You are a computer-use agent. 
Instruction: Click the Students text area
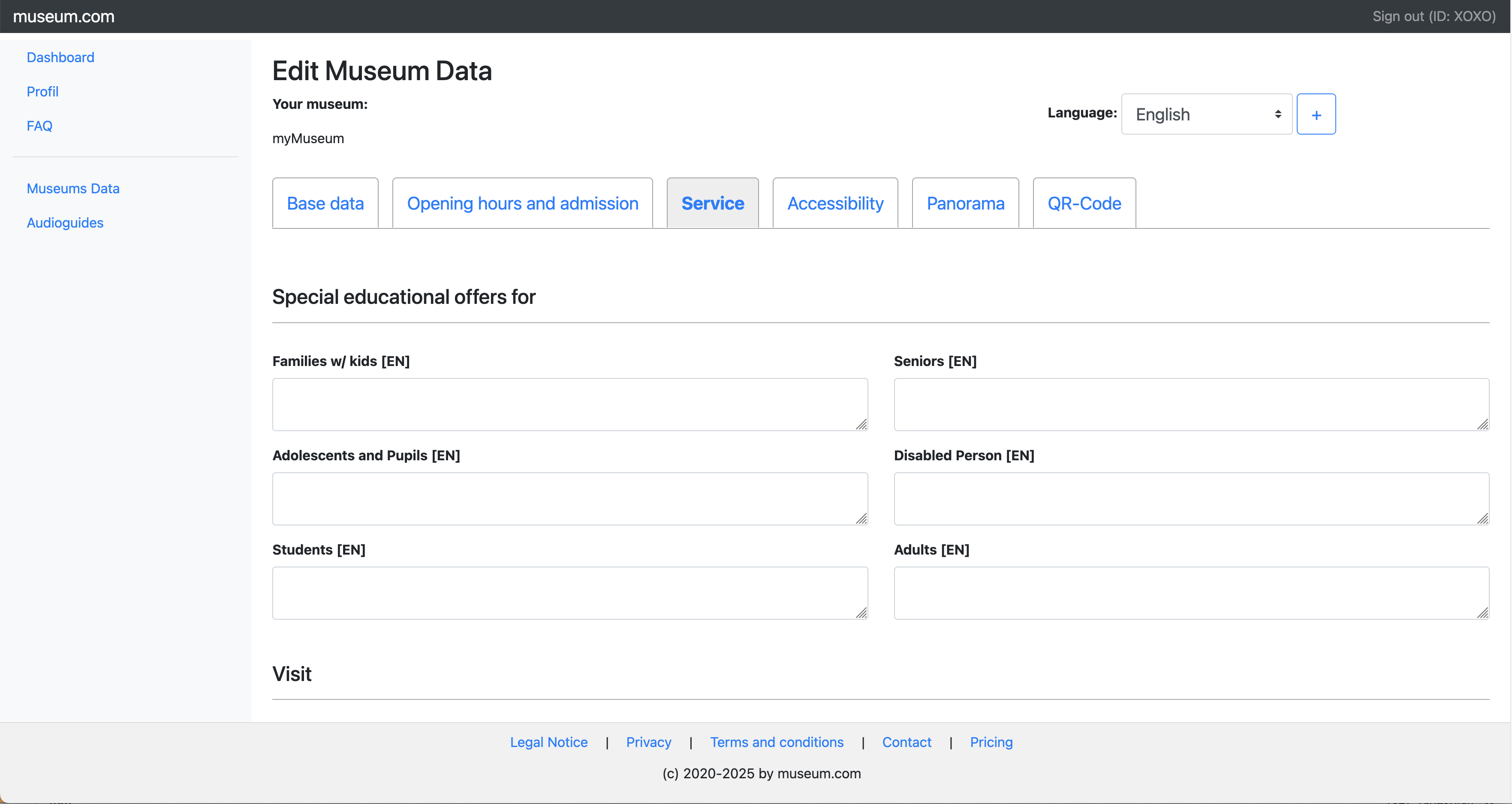click(x=569, y=593)
